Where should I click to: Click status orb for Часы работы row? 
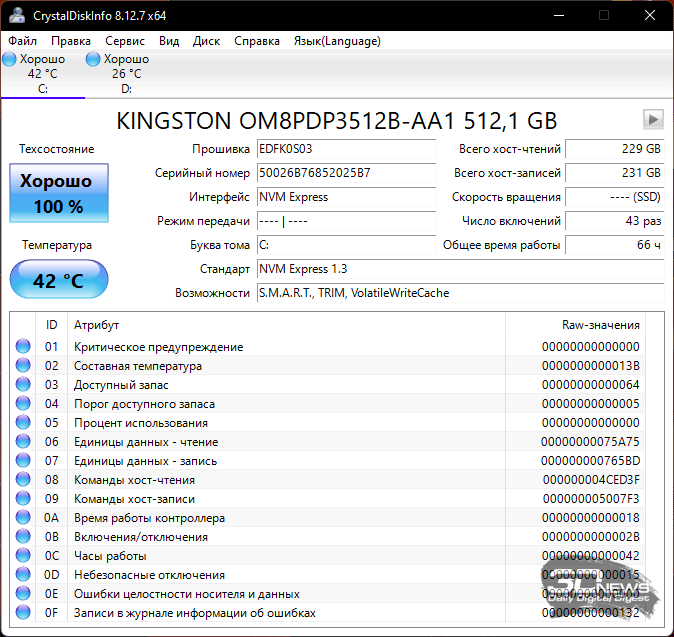click(23, 555)
